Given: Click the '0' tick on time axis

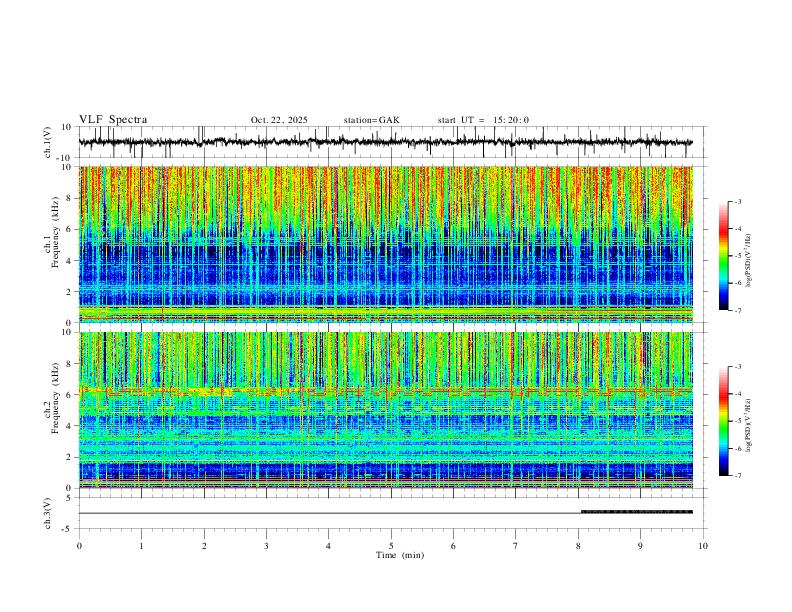Looking at the screenshot, I should click(x=79, y=546).
